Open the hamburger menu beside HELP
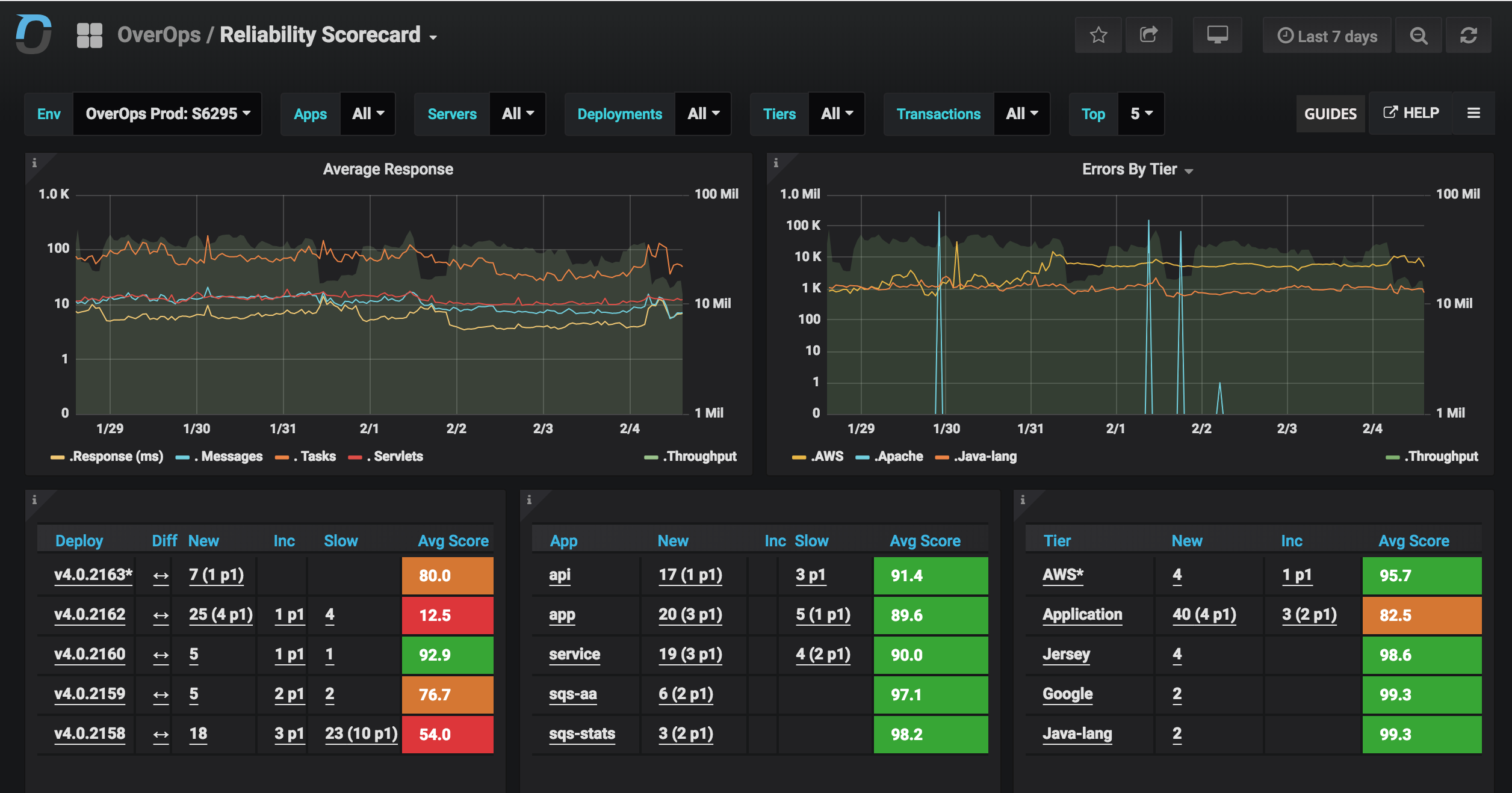This screenshot has width=1512, height=793. (1473, 113)
